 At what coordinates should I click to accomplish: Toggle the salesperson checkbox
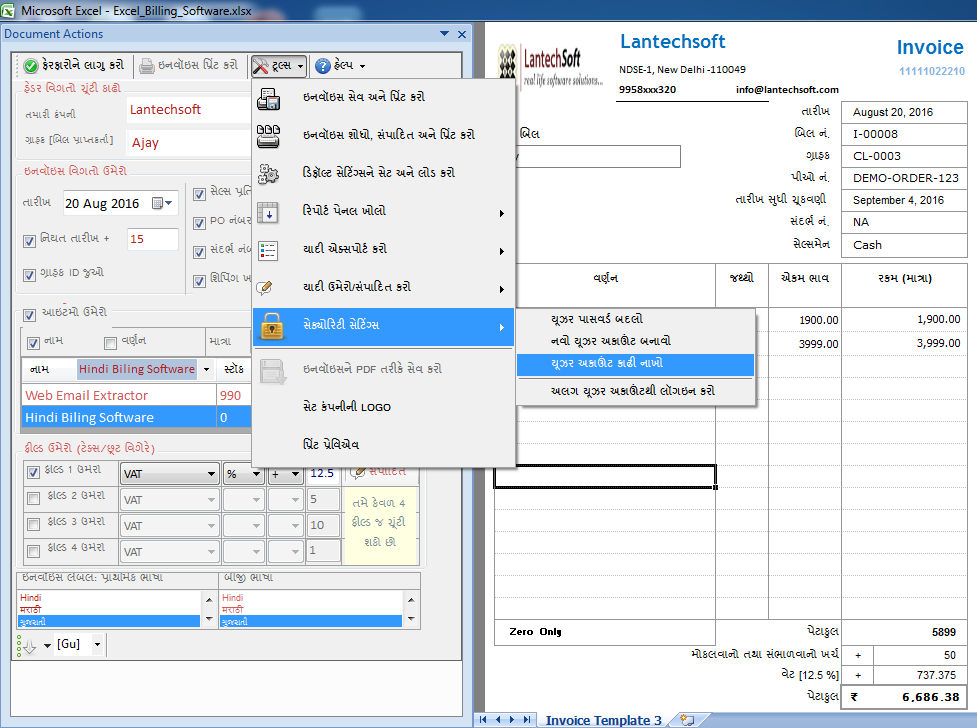tap(199, 194)
